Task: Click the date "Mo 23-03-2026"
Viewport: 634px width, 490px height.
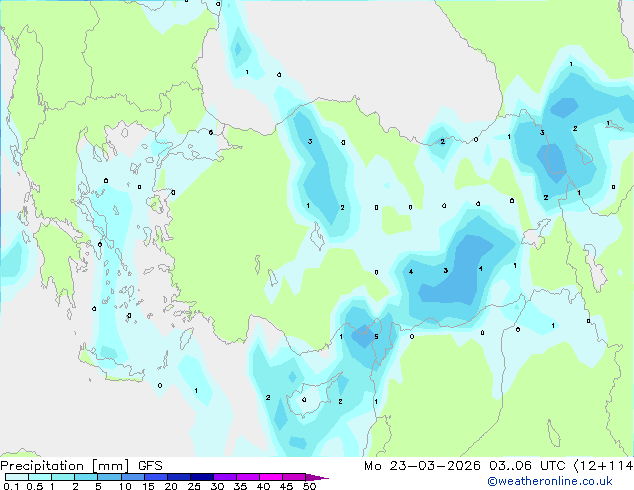Action: click(x=422, y=466)
